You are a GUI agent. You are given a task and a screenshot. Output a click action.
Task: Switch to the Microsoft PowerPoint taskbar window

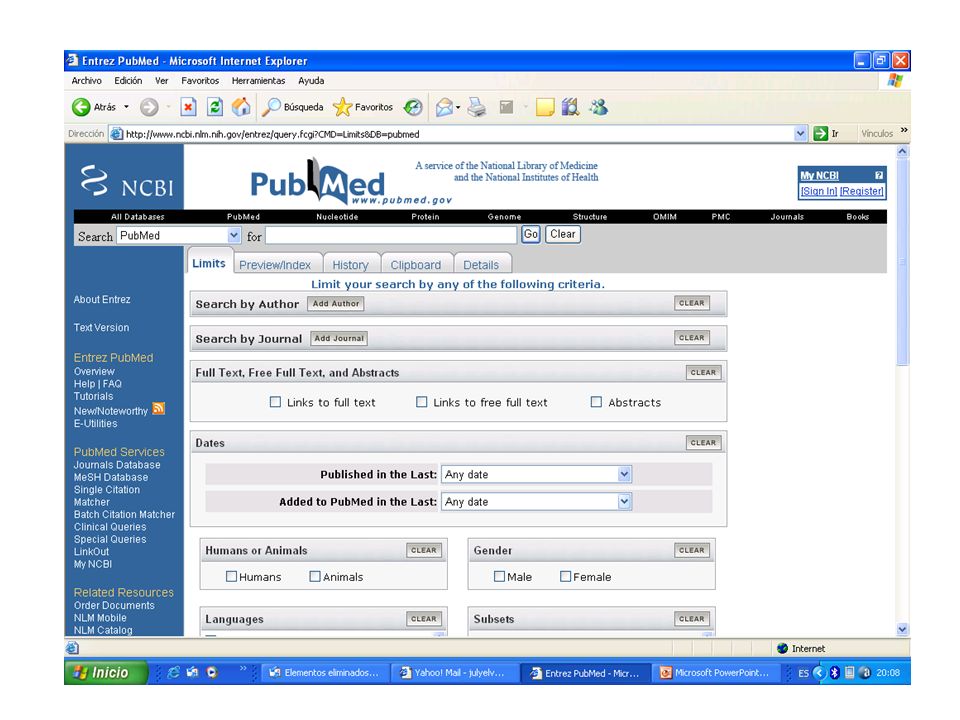715,672
